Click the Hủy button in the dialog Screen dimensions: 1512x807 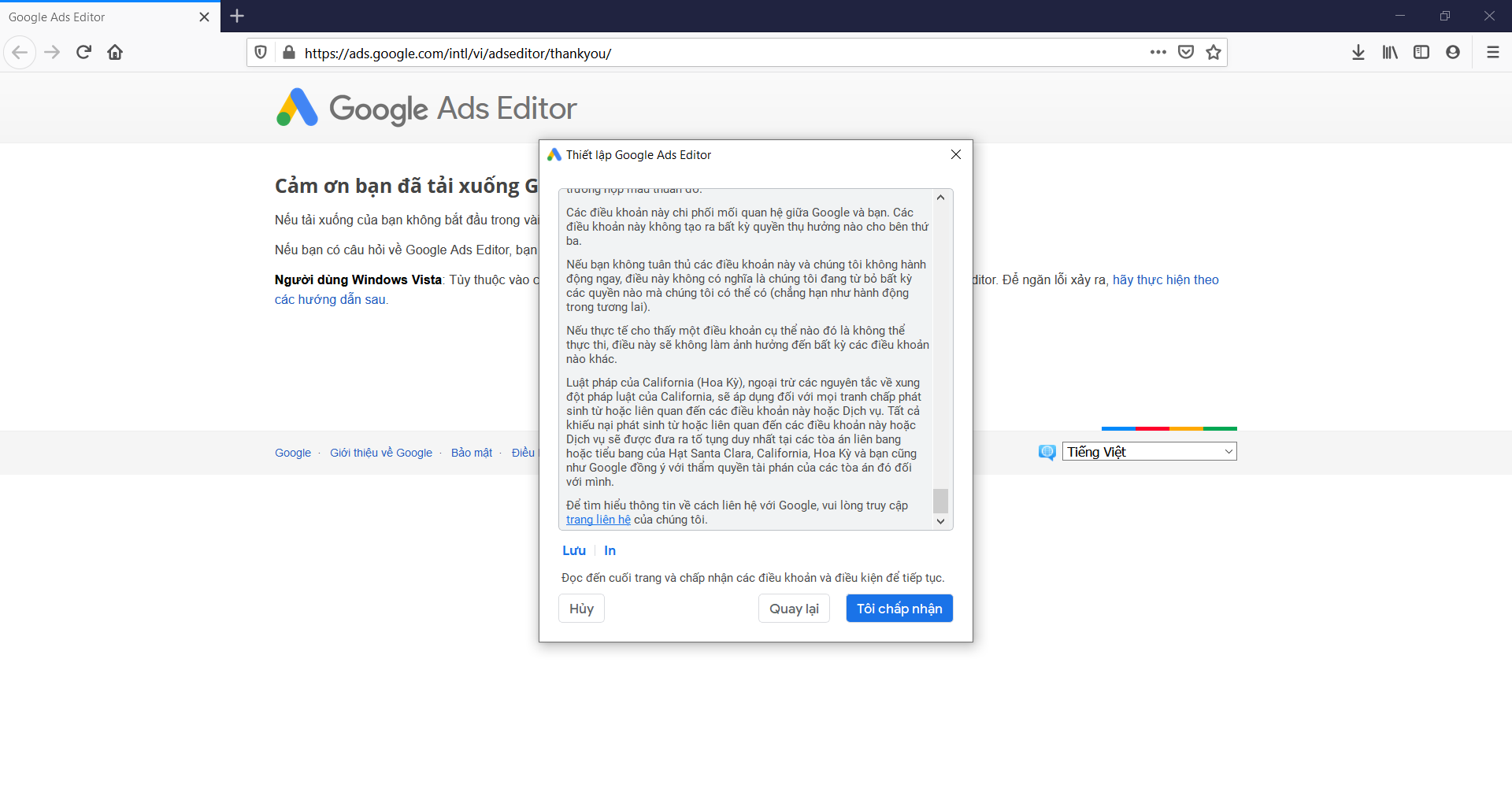click(581, 609)
